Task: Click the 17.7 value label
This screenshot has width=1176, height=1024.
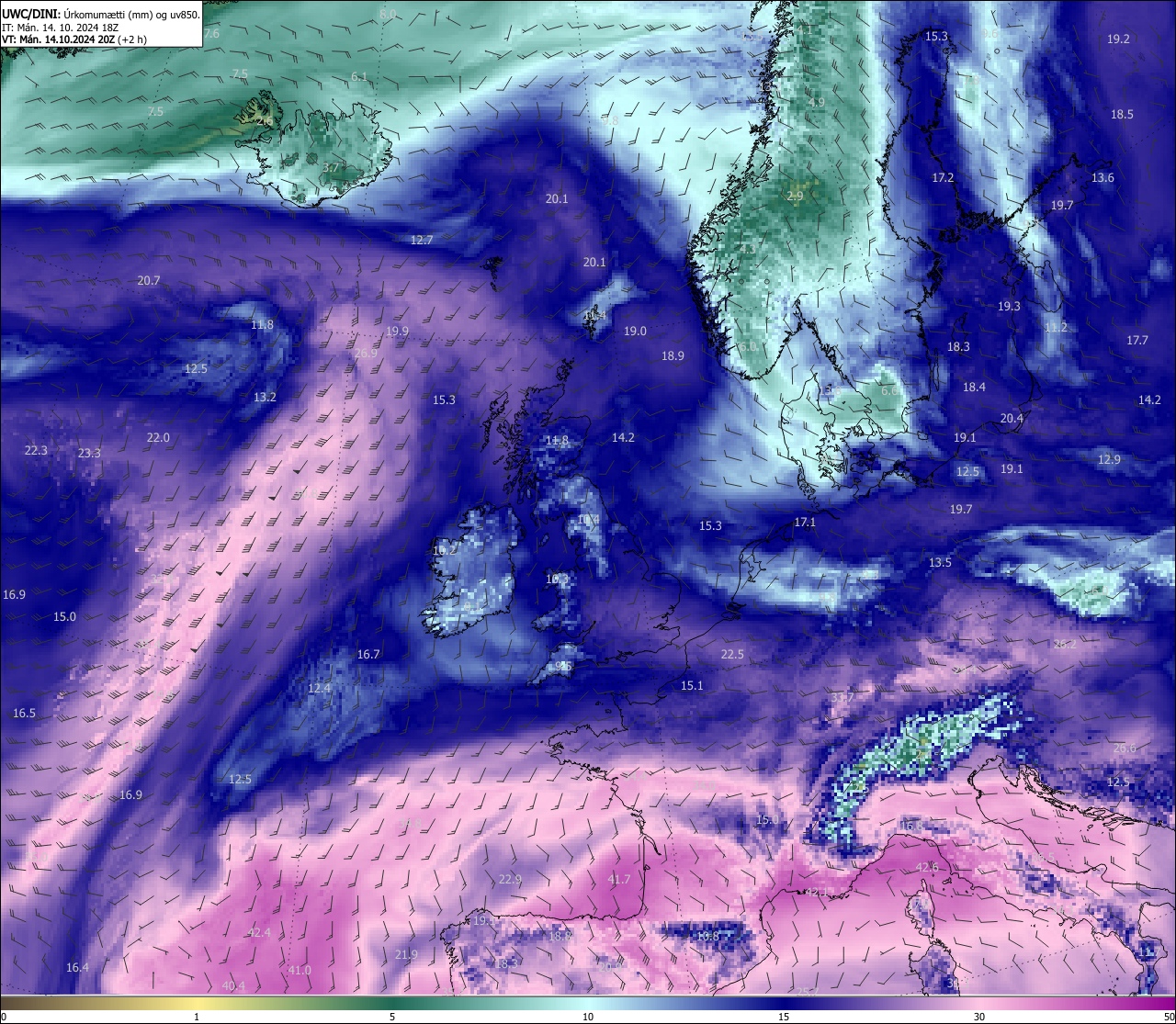Action: click(x=1136, y=340)
